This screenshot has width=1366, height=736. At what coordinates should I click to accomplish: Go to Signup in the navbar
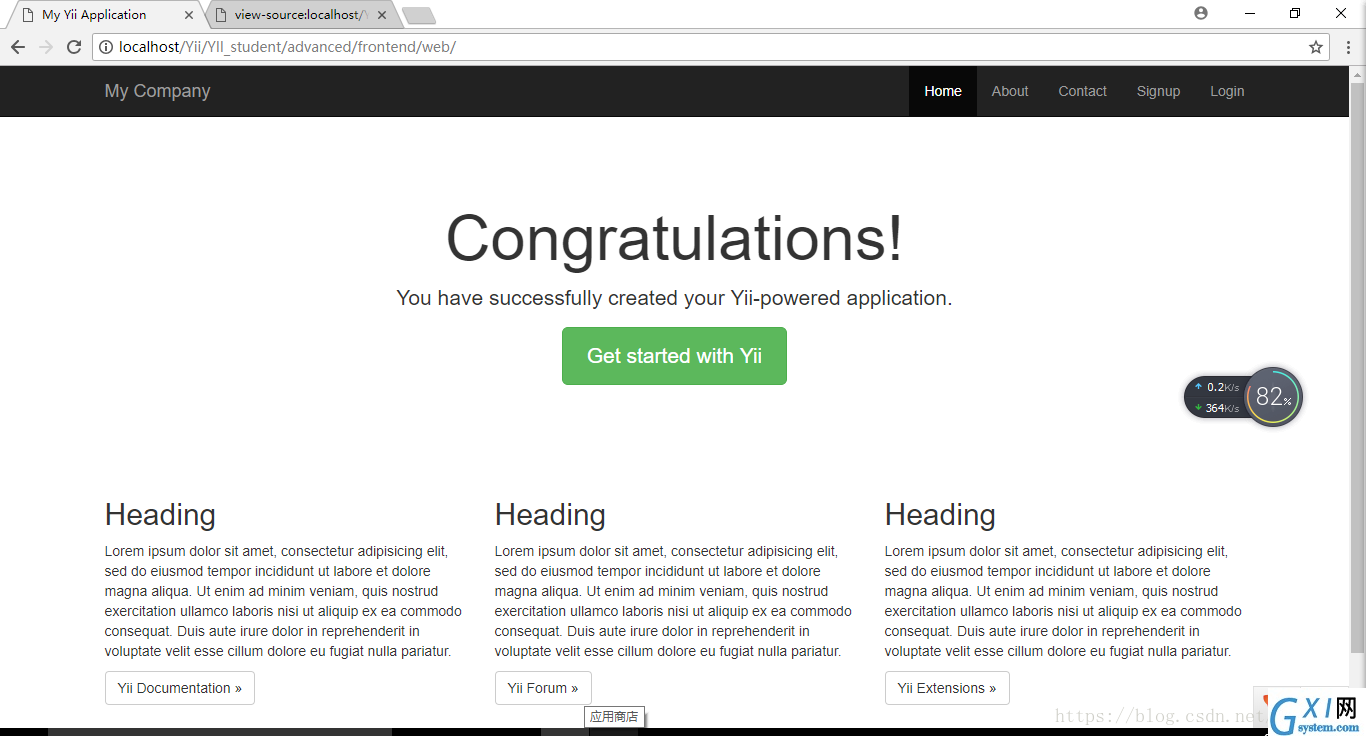(1158, 91)
